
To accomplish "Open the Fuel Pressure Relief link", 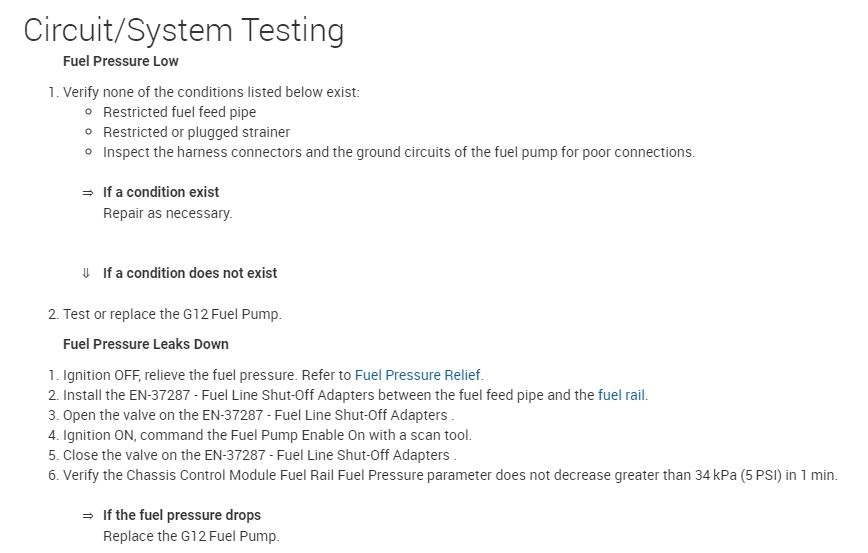I will pos(418,375).
